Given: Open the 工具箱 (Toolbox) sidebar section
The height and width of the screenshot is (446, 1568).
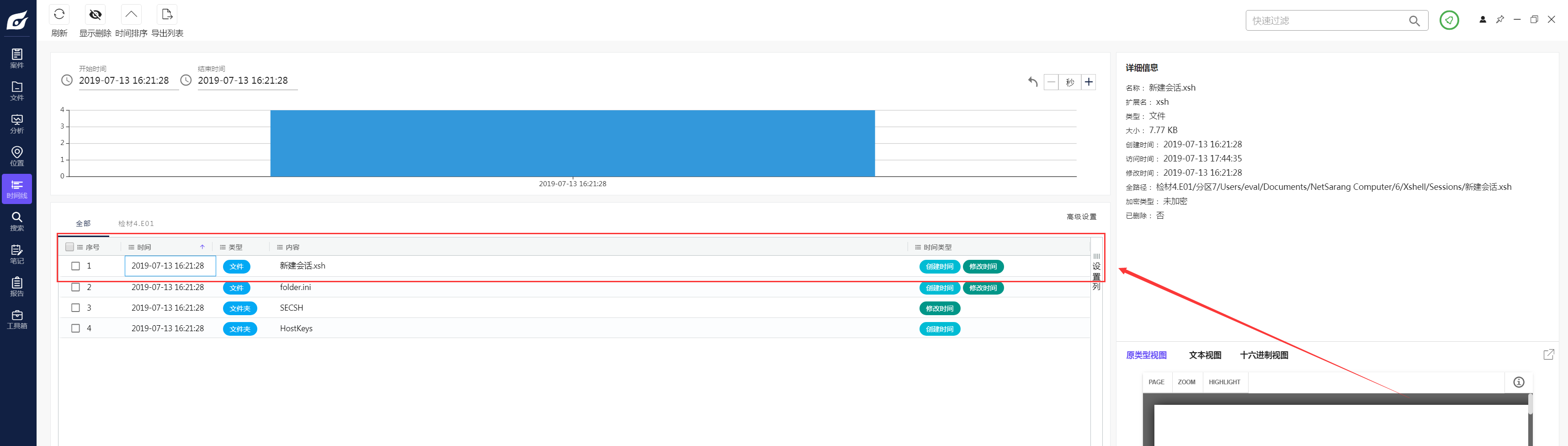Looking at the screenshot, I should 17,319.
